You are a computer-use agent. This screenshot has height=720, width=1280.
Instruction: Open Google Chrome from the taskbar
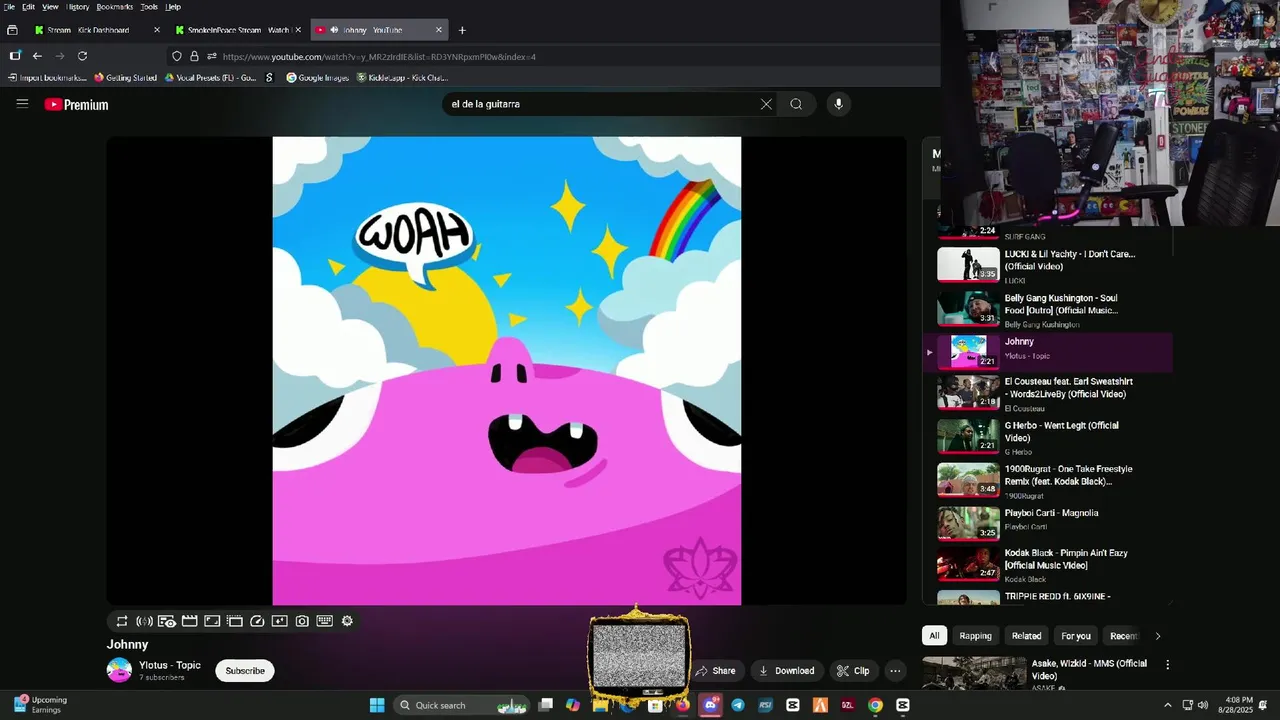click(x=875, y=705)
